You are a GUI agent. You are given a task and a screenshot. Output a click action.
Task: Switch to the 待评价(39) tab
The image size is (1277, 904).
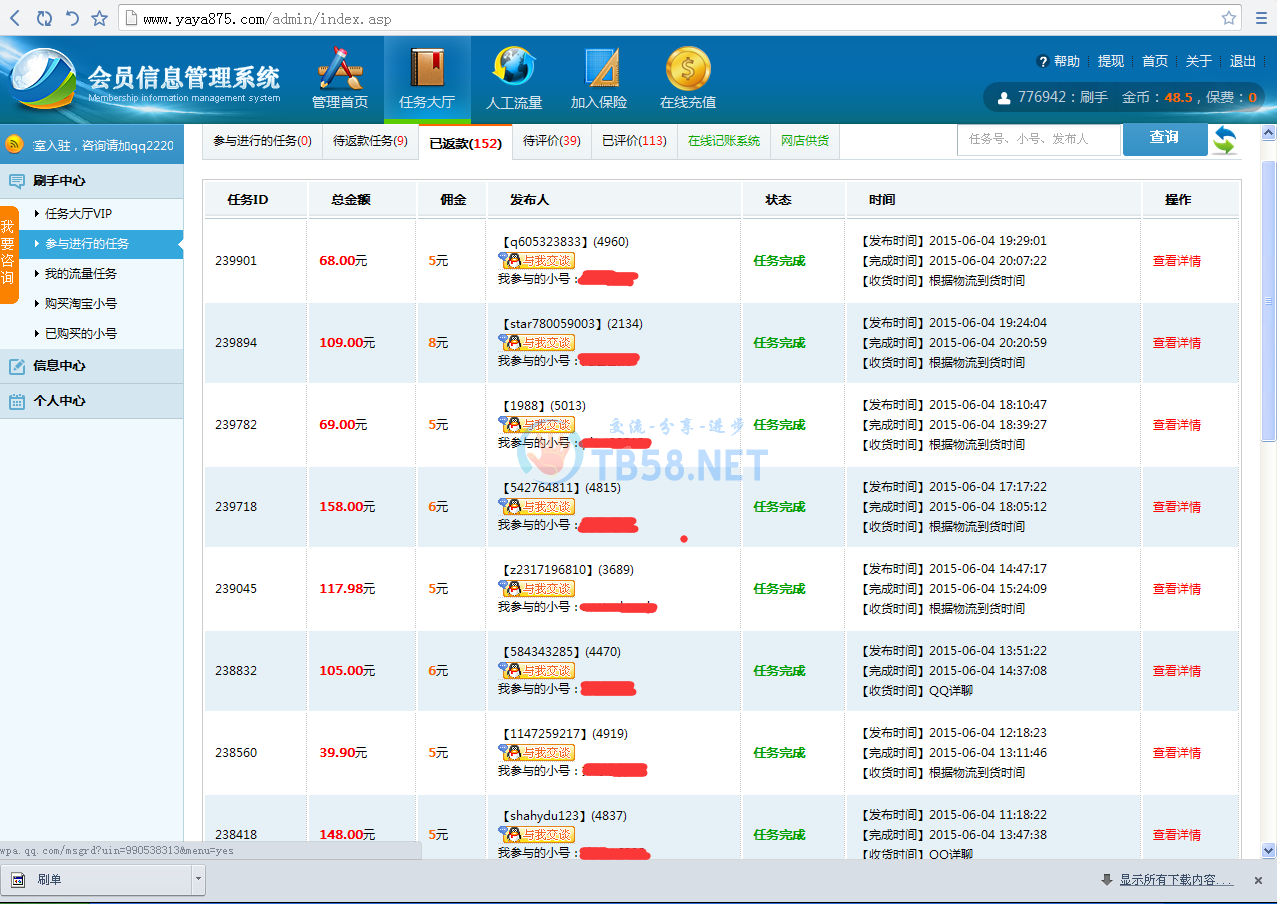coord(551,142)
